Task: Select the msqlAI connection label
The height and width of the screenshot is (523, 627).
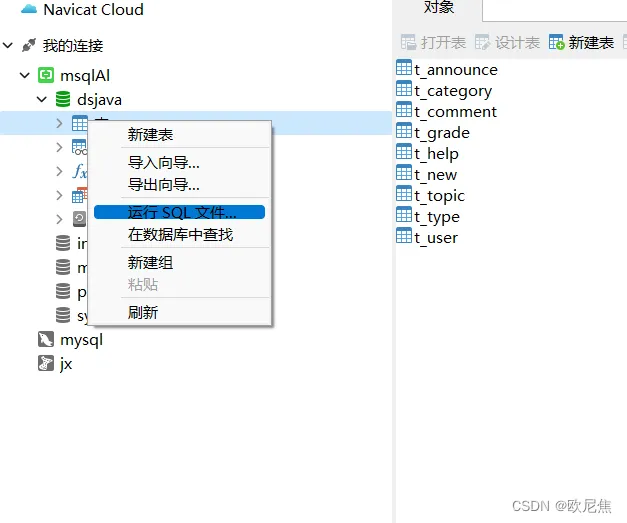Action: point(85,76)
